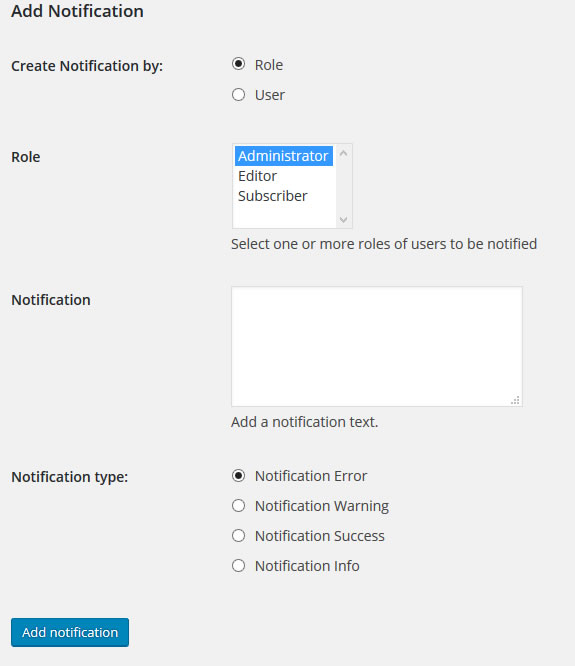
Task: Click the 'Add a notification text.' hint
Action: [304, 422]
